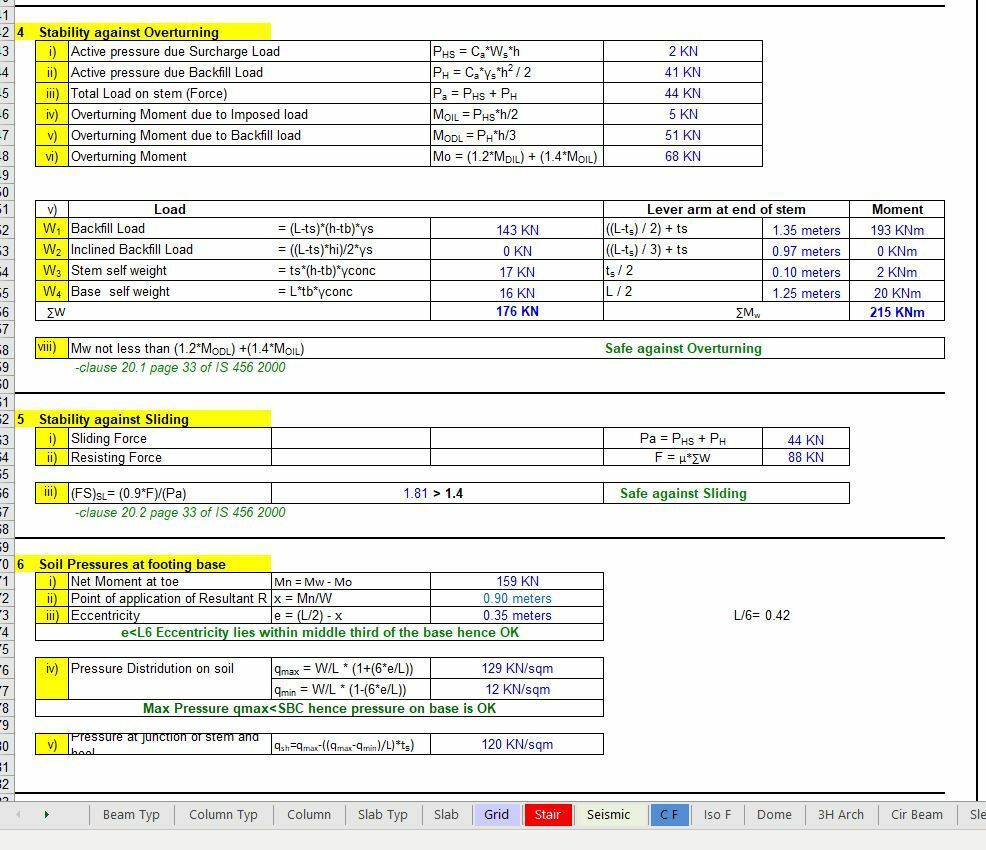Click the Net Moment at toe label
The image size is (986, 850).
[170, 582]
